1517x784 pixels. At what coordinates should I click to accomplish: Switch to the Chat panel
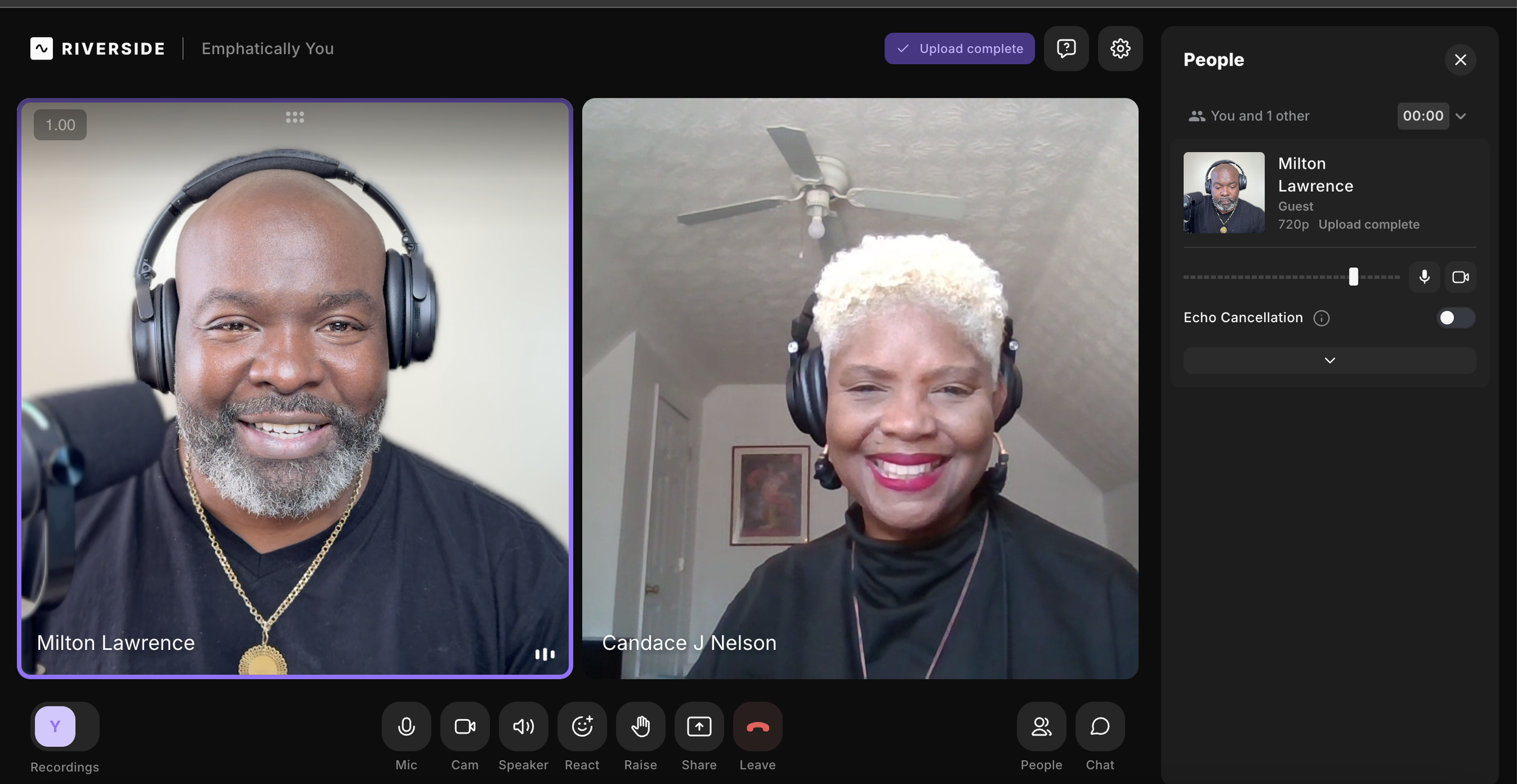1100,726
